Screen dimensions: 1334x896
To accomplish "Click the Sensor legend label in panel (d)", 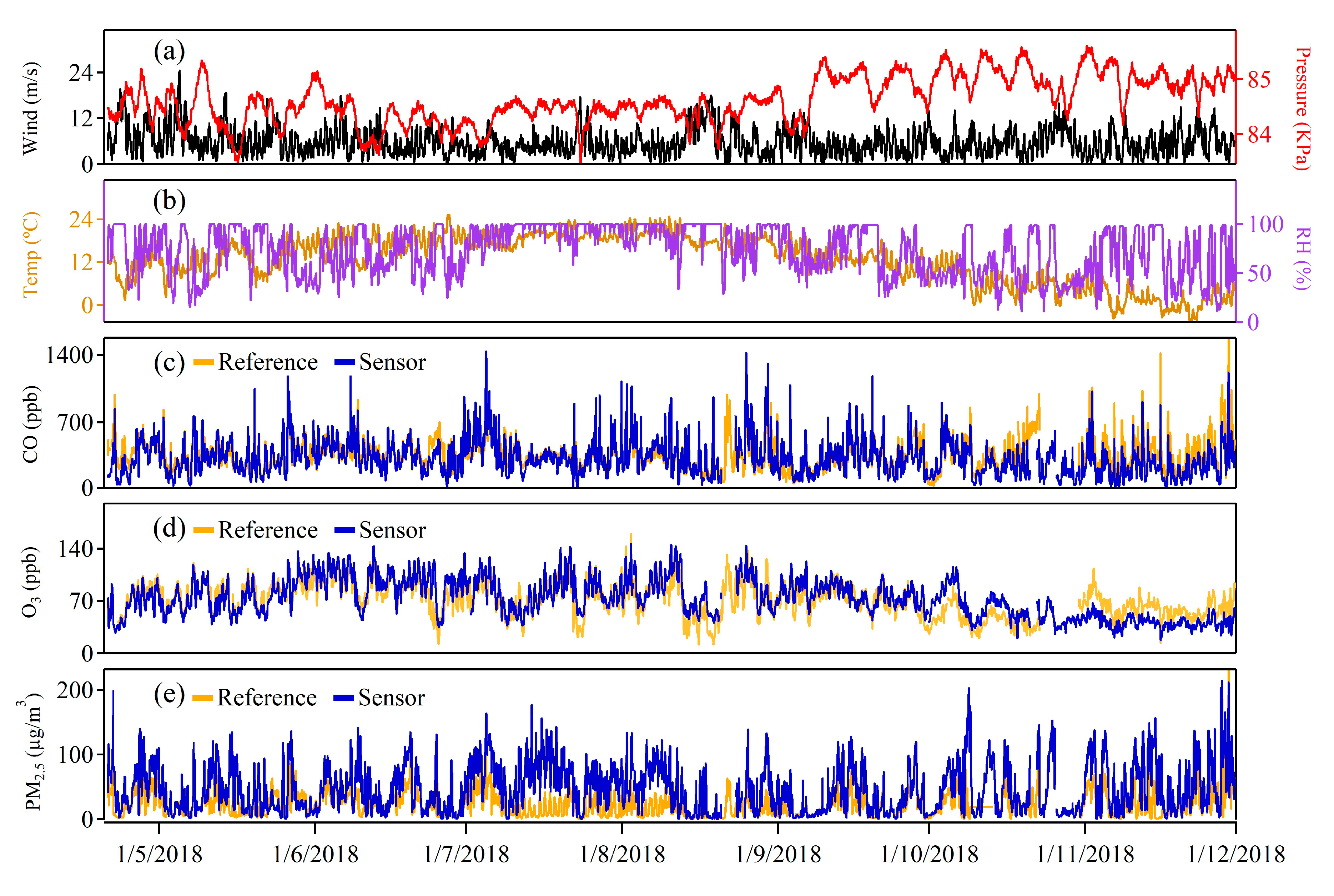I will tap(392, 530).
